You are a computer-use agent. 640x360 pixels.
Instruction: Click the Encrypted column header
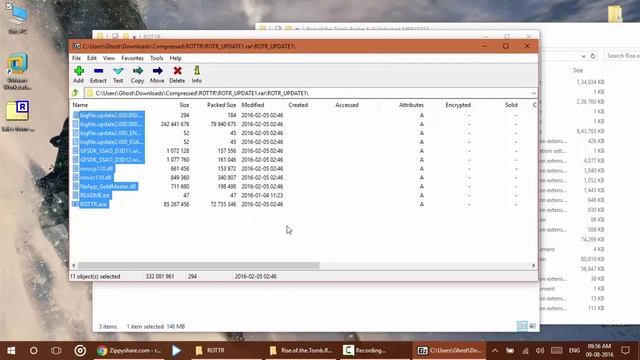point(458,105)
